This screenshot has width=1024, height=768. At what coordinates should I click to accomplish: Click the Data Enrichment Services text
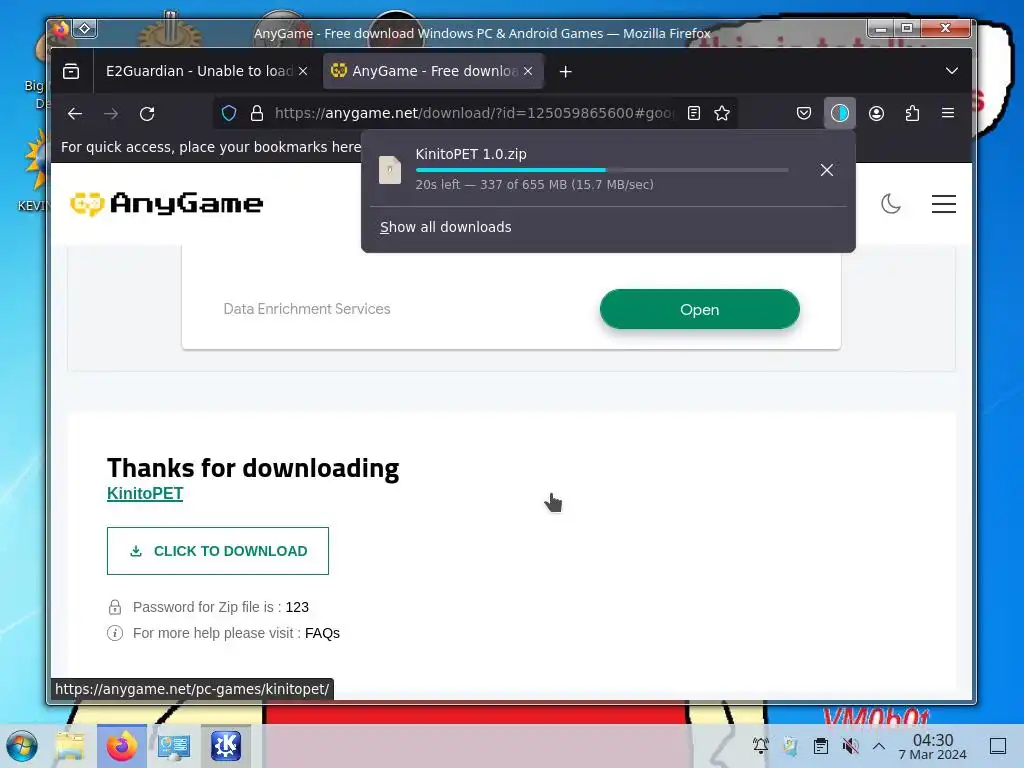click(307, 309)
